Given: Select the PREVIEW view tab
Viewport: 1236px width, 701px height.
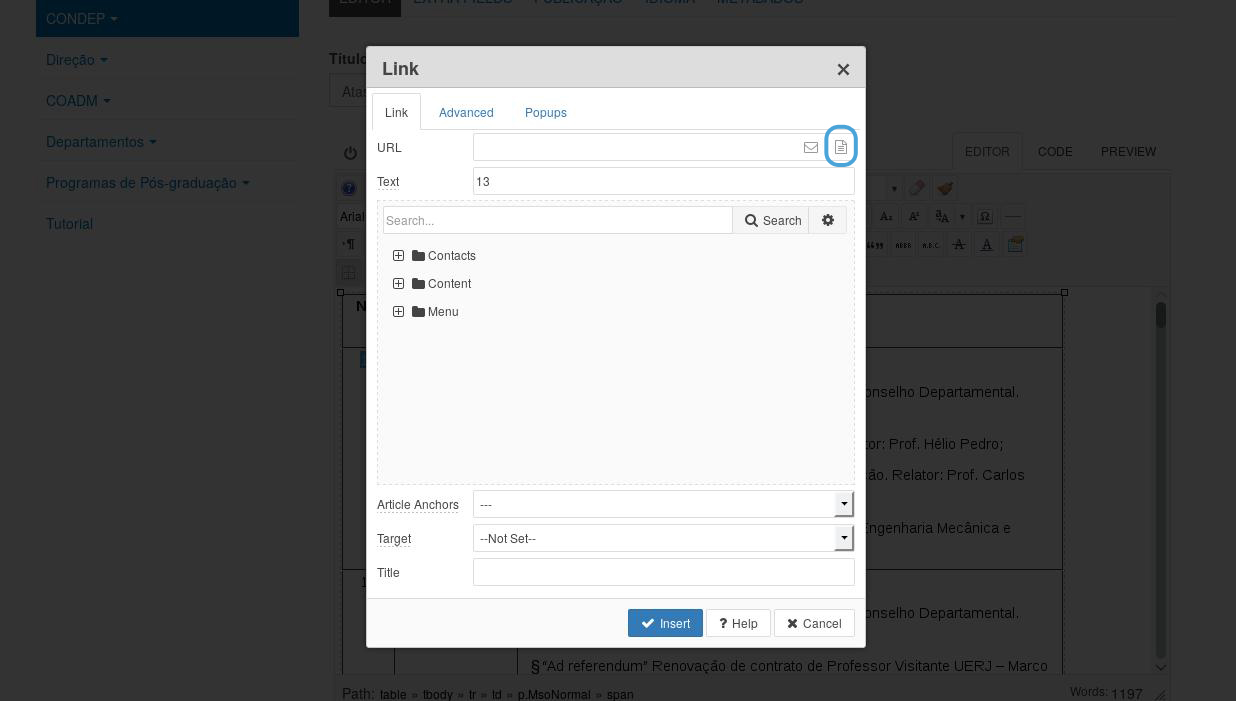Looking at the screenshot, I should (1128, 152).
